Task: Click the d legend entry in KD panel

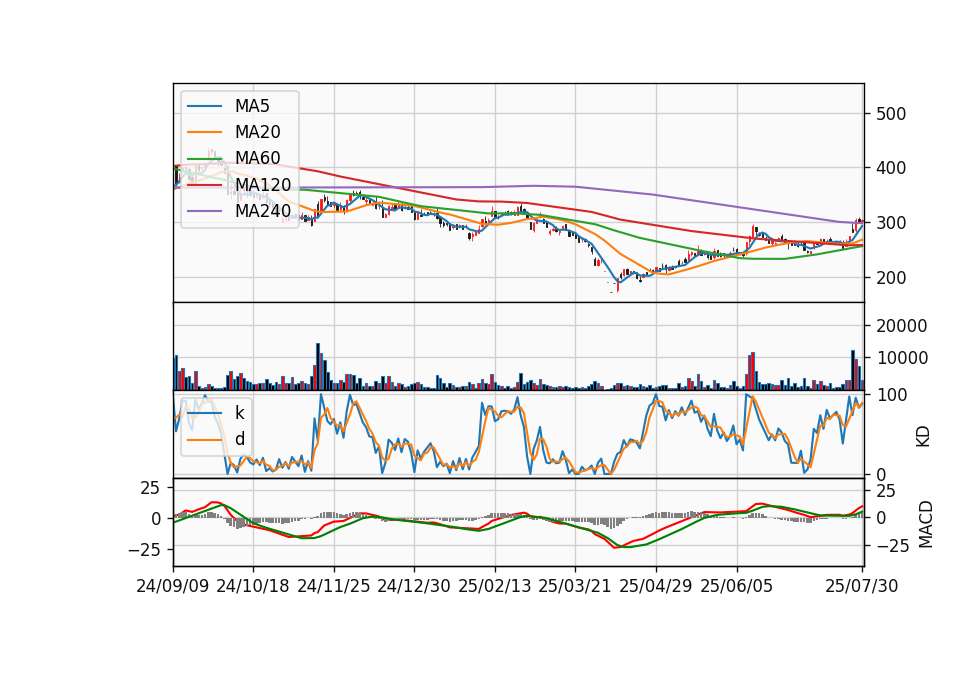Action: 240,439
